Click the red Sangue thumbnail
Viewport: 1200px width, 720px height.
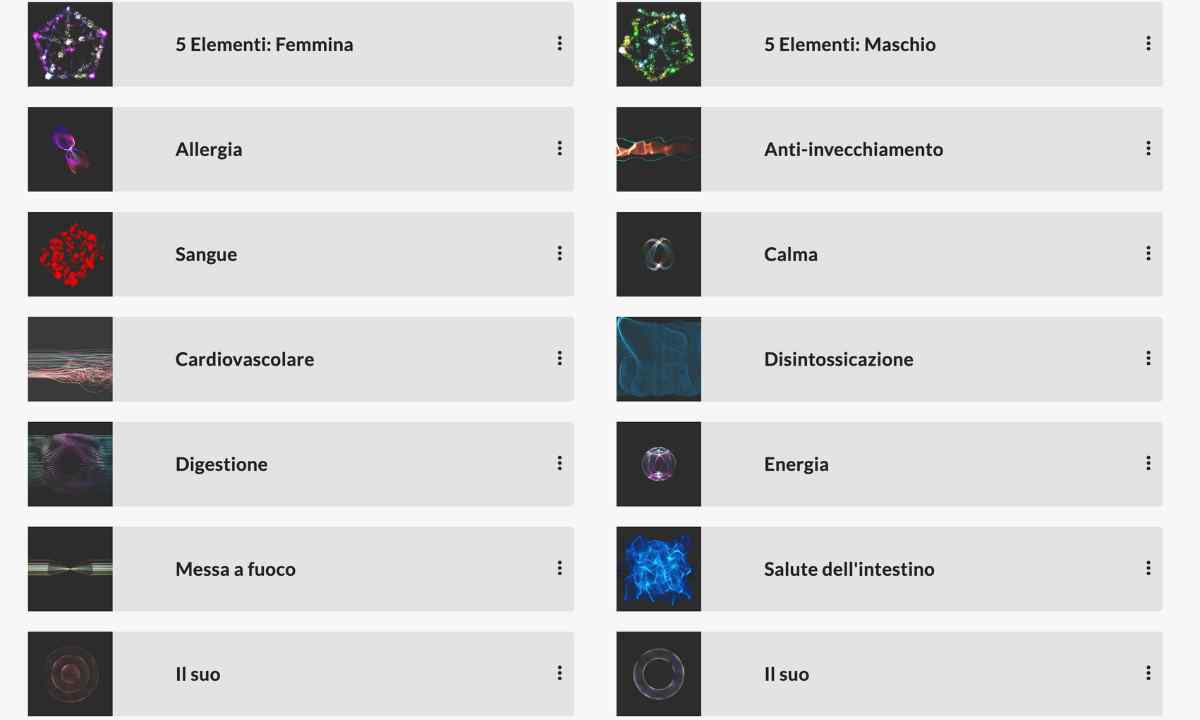(x=70, y=254)
